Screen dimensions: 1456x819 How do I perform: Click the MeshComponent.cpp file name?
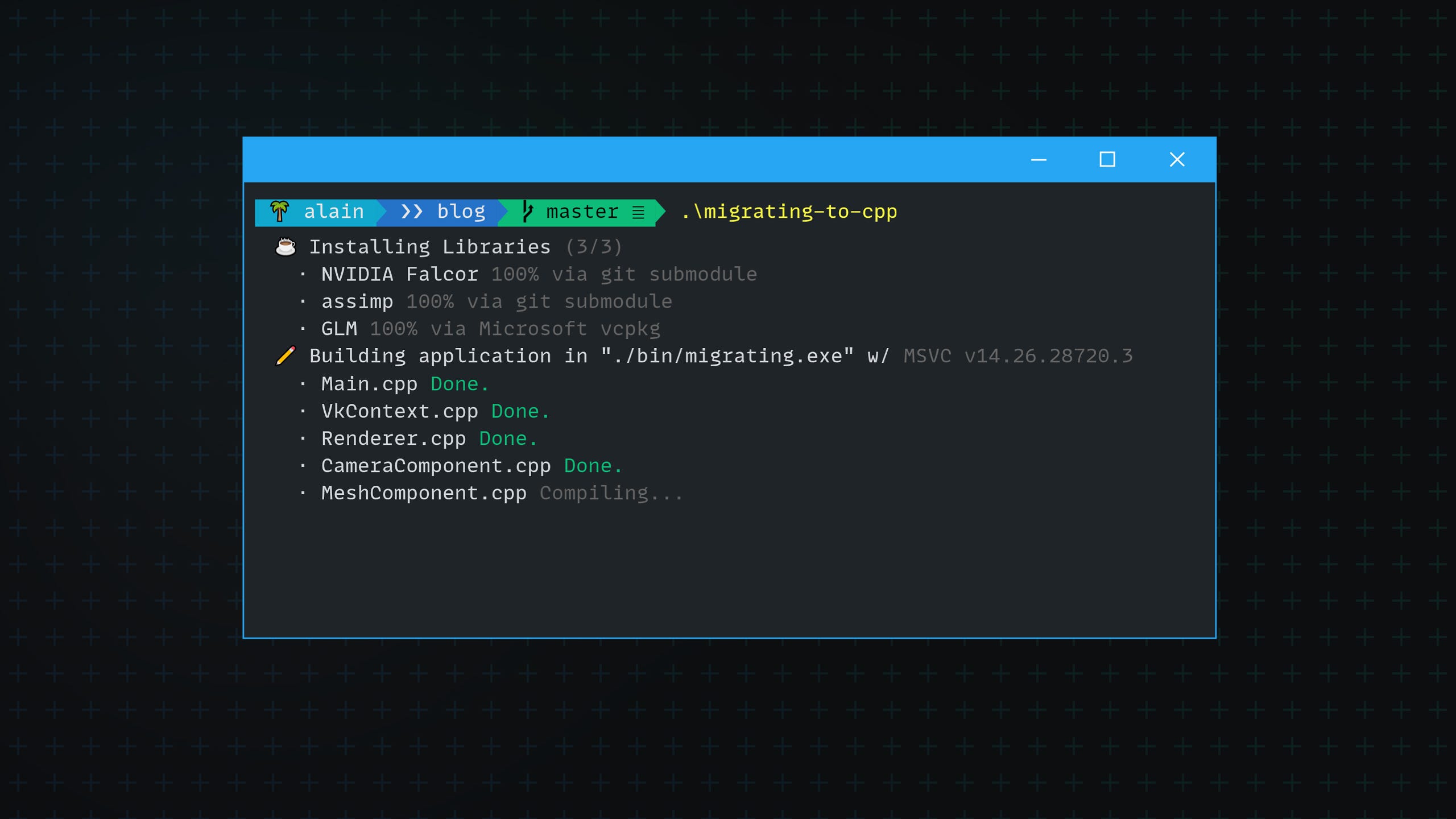click(x=424, y=494)
